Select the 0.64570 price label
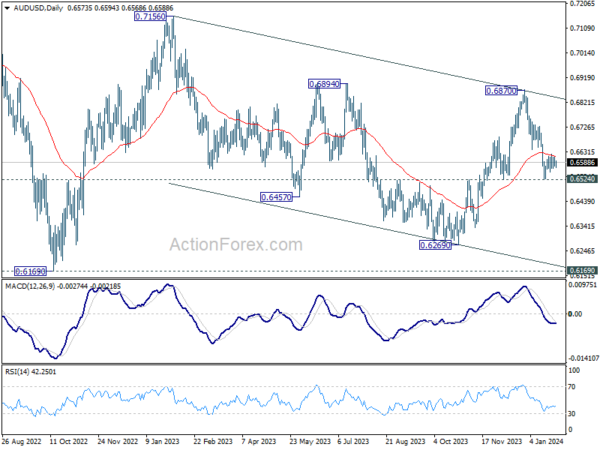The image size is (600, 450). (276, 197)
